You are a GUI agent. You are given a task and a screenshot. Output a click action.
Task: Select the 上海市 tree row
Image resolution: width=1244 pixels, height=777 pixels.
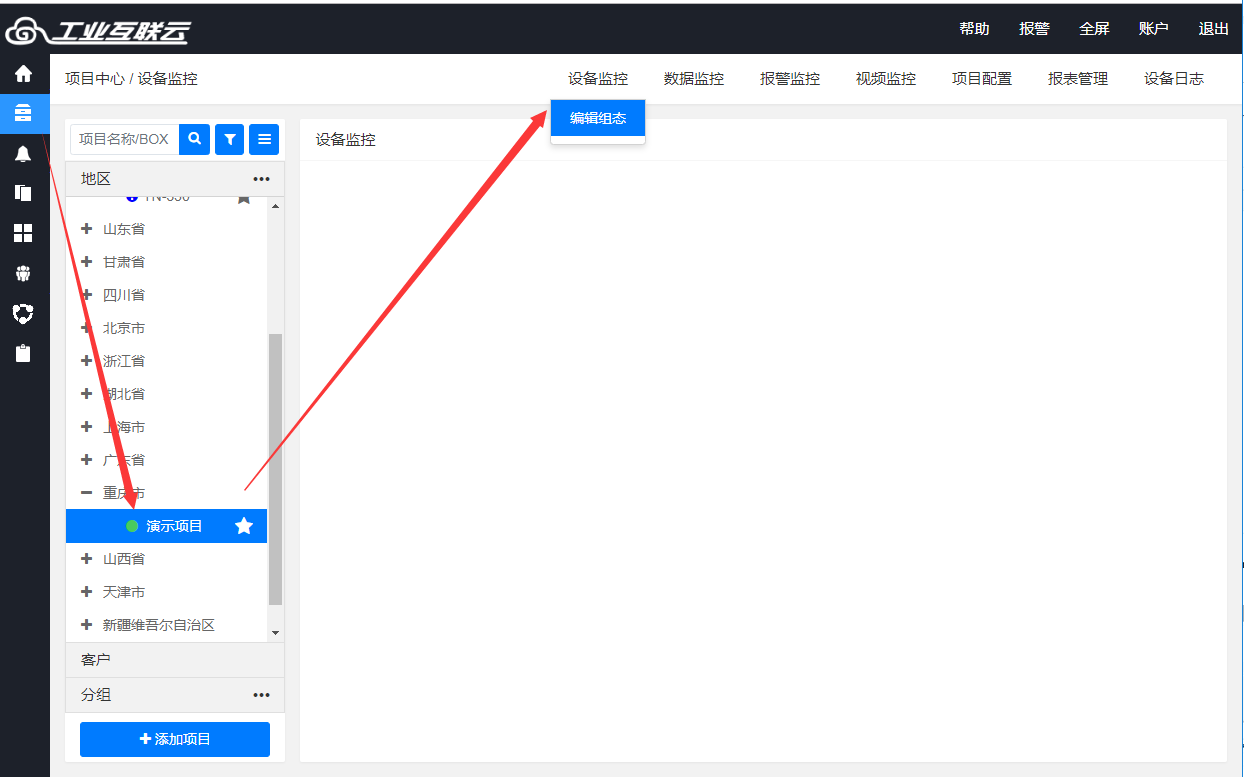[x=167, y=427]
